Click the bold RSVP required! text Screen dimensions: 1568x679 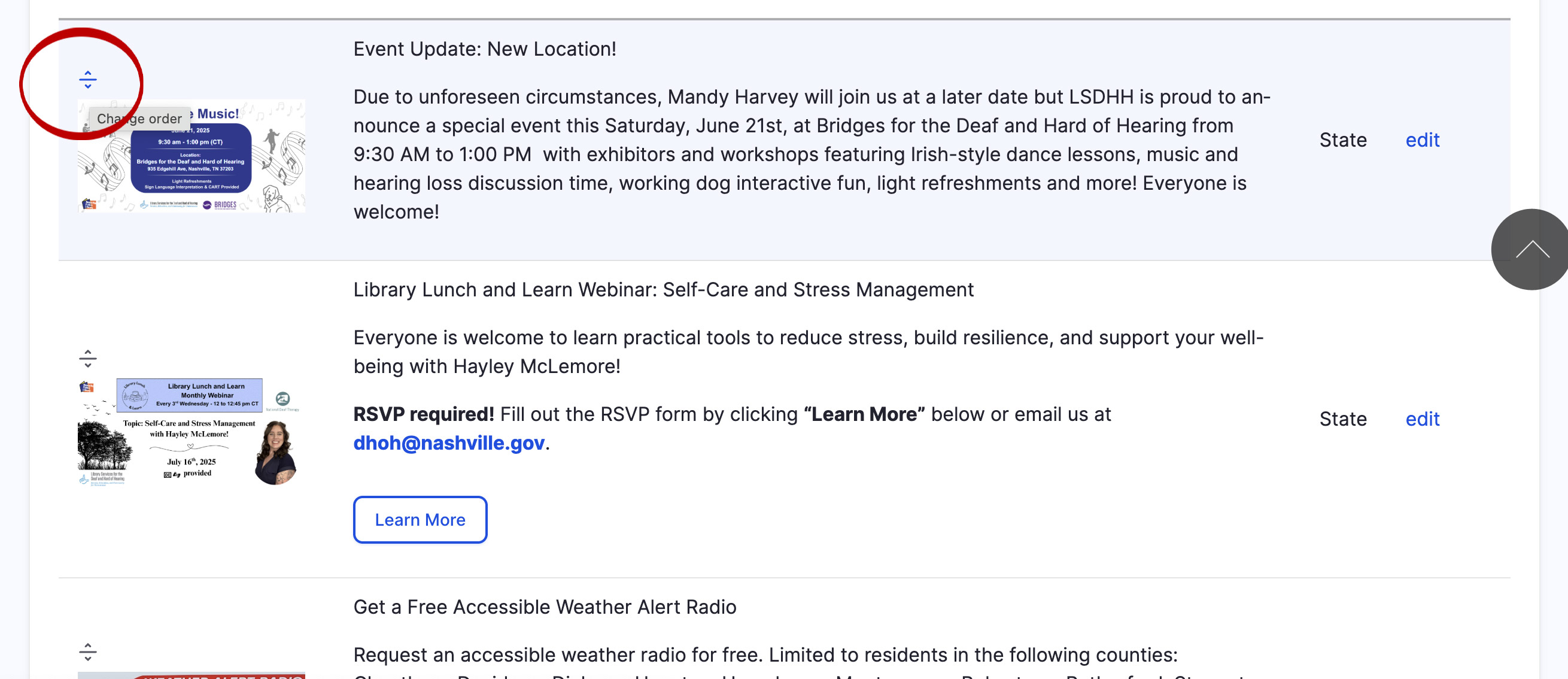pyautogui.click(x=424, y=414)
